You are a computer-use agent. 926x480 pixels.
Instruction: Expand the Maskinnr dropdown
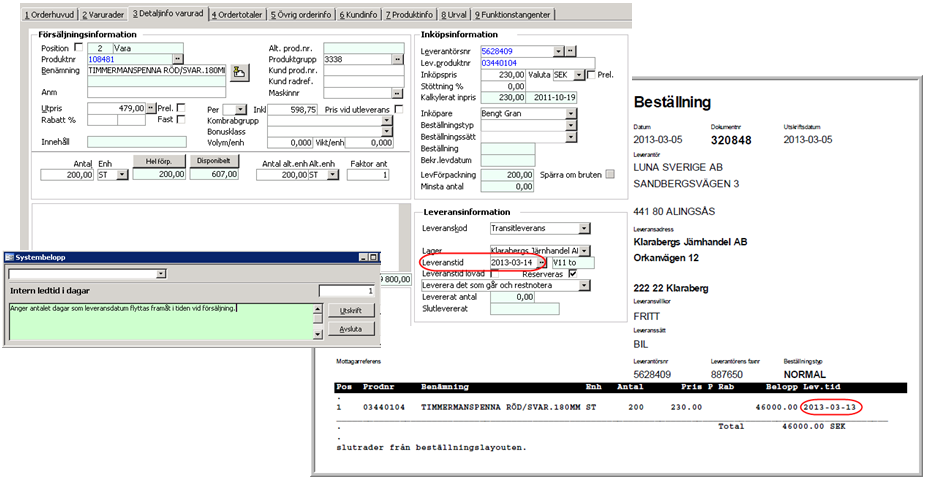(397, 93)
